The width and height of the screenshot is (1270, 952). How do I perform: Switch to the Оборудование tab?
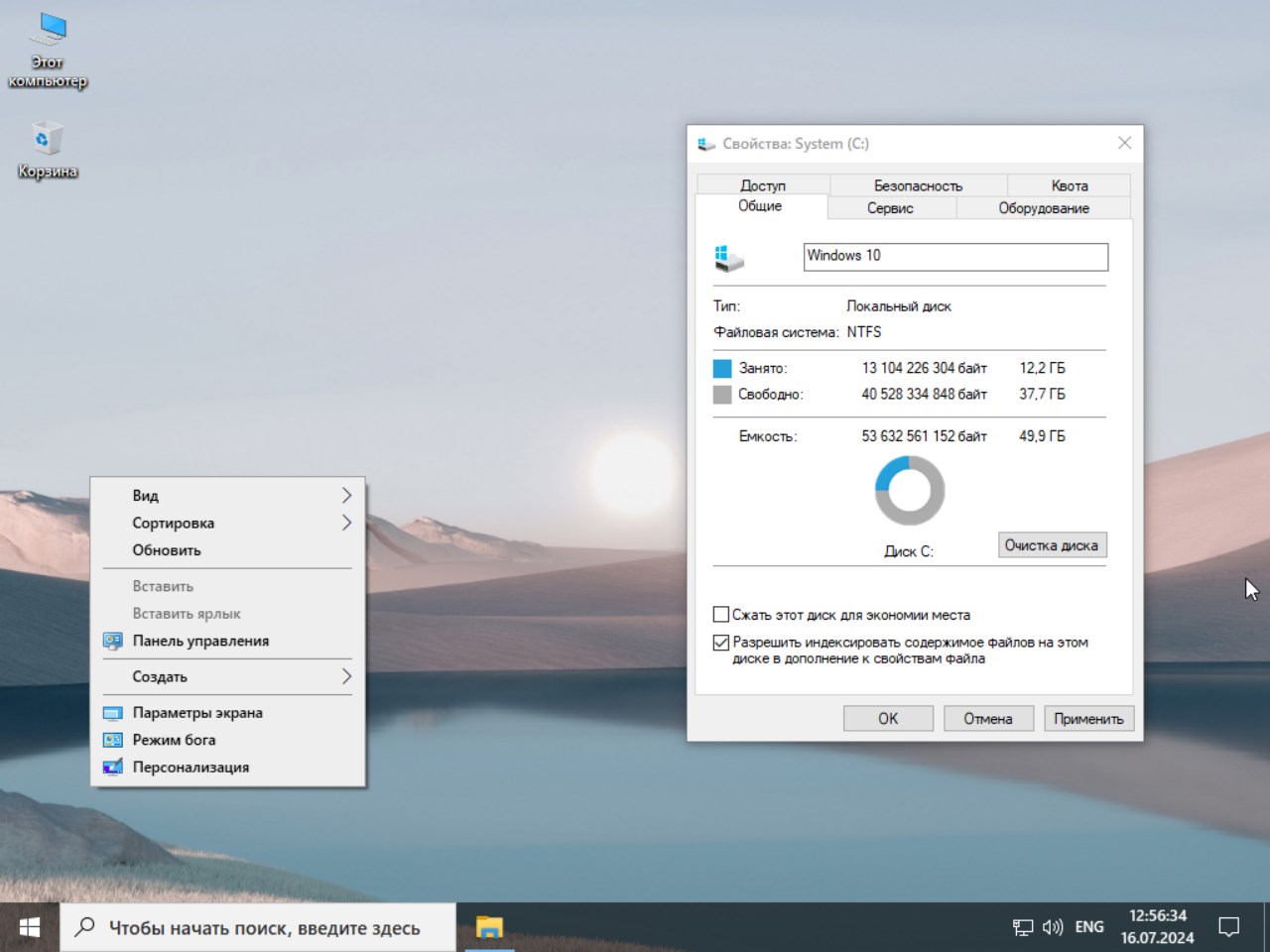(1044, 208)
